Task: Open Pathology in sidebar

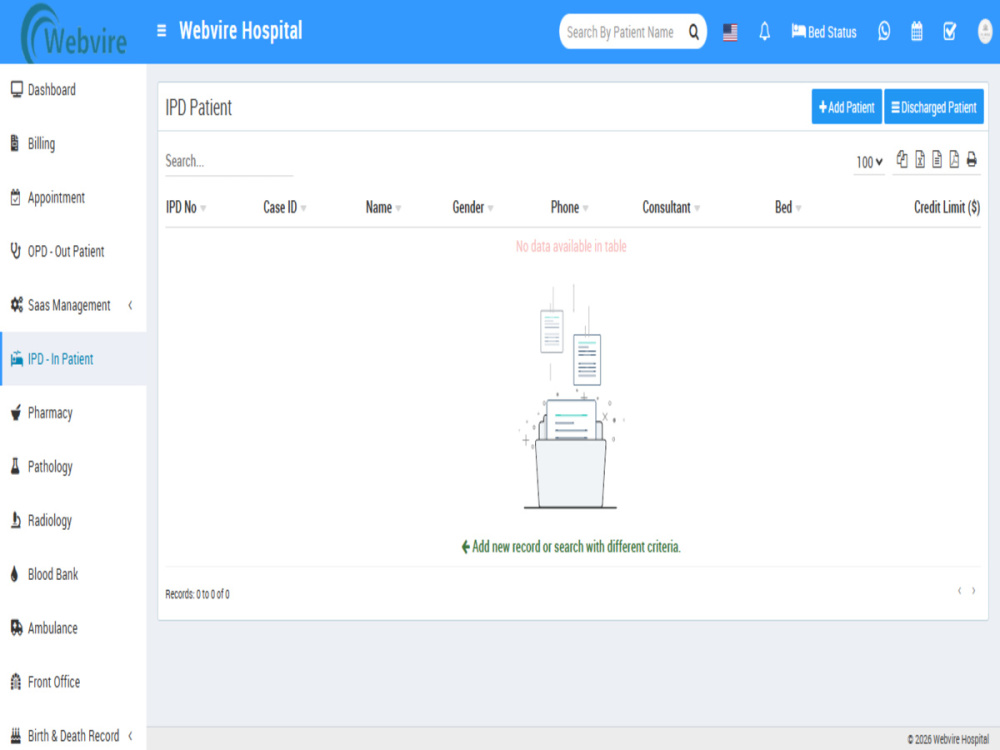Action: [x=73, y=467]
